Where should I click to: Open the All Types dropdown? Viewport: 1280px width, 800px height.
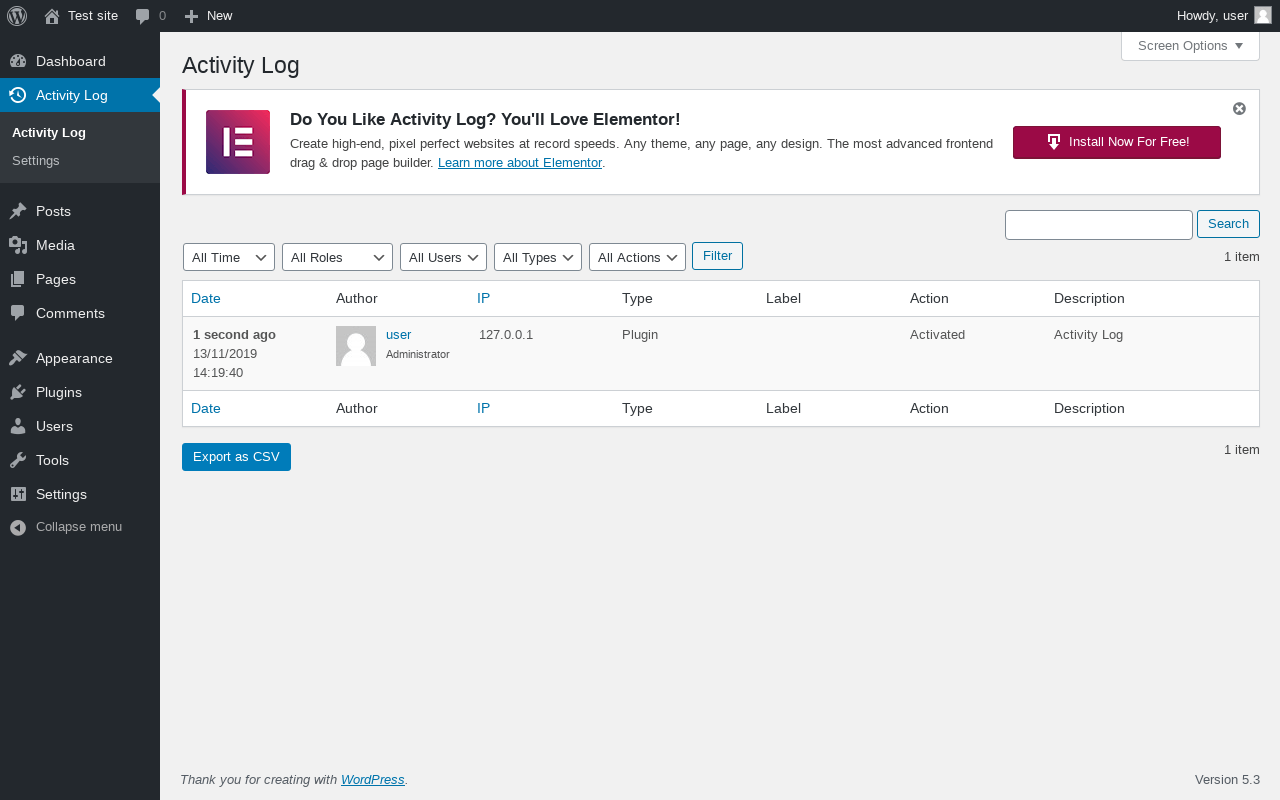coord(538,257)
